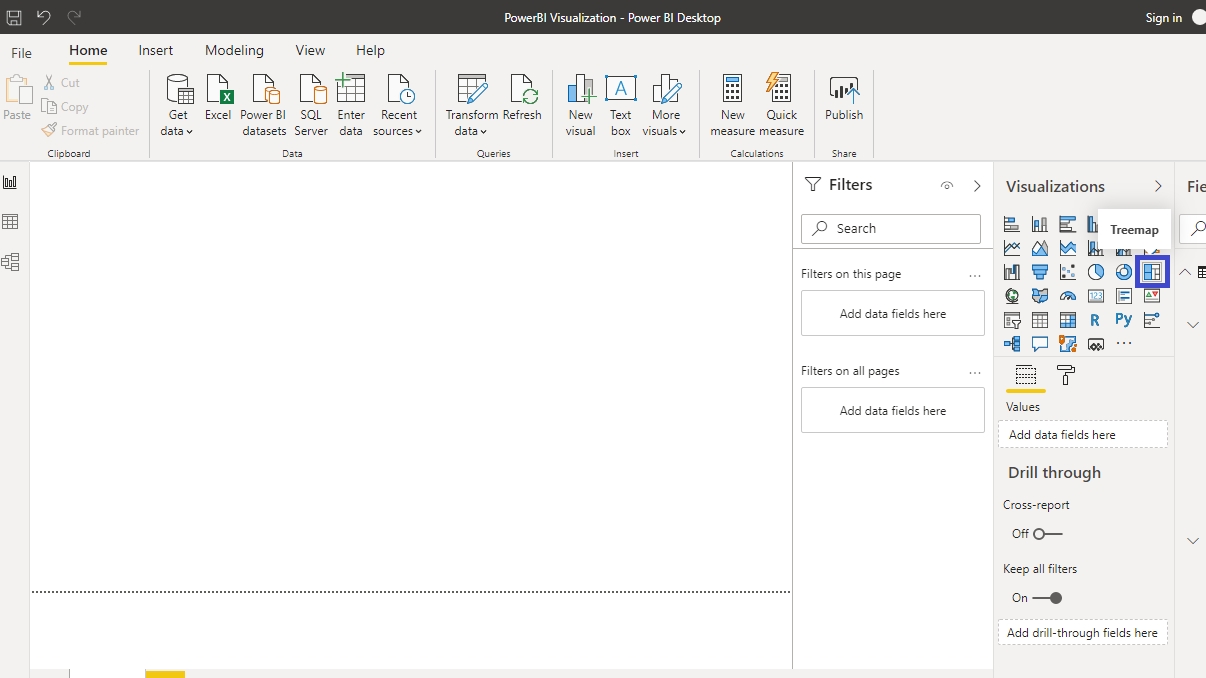Switch off Keep all filters toggle
The image size is (1206, 678).
pos(1047,598)
